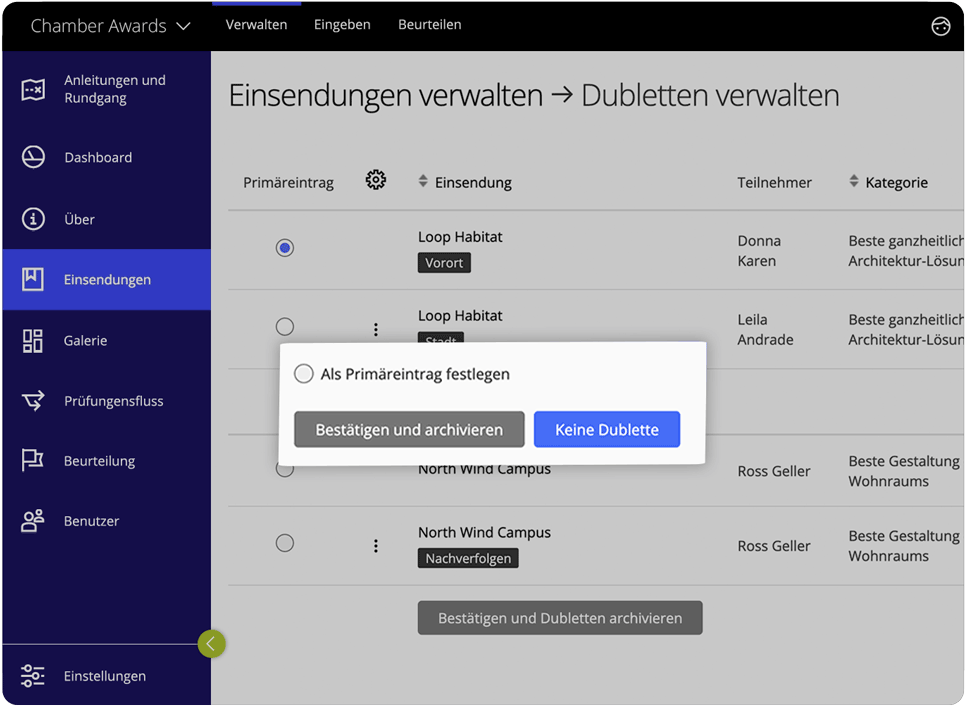Select the Als Primäreintrag festlegen radio option

point(303,374)
